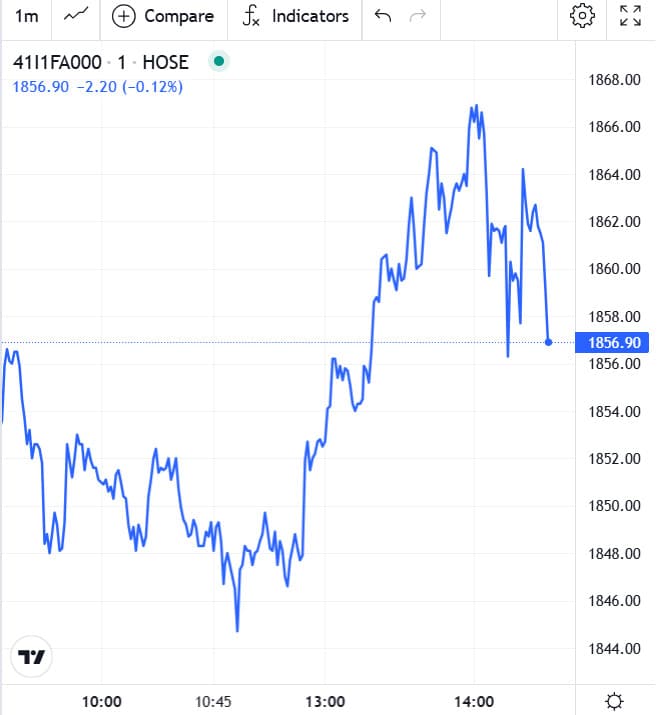Screen dimensions: 657x715
Task: Open the chart style line icon
Action: pos(75,16)
